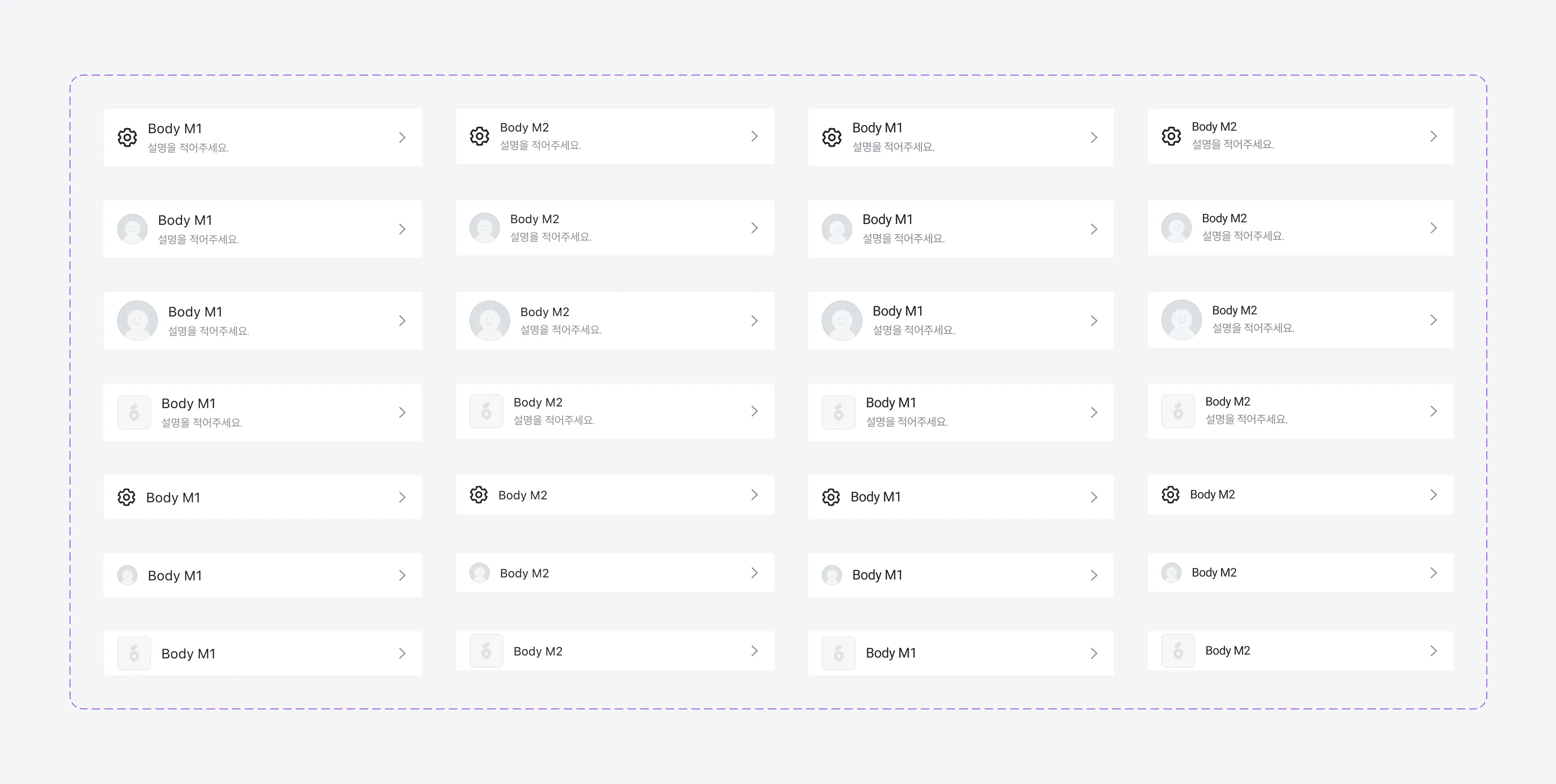Select gear icon of title-only Body M1, first column

coord(126,497)
